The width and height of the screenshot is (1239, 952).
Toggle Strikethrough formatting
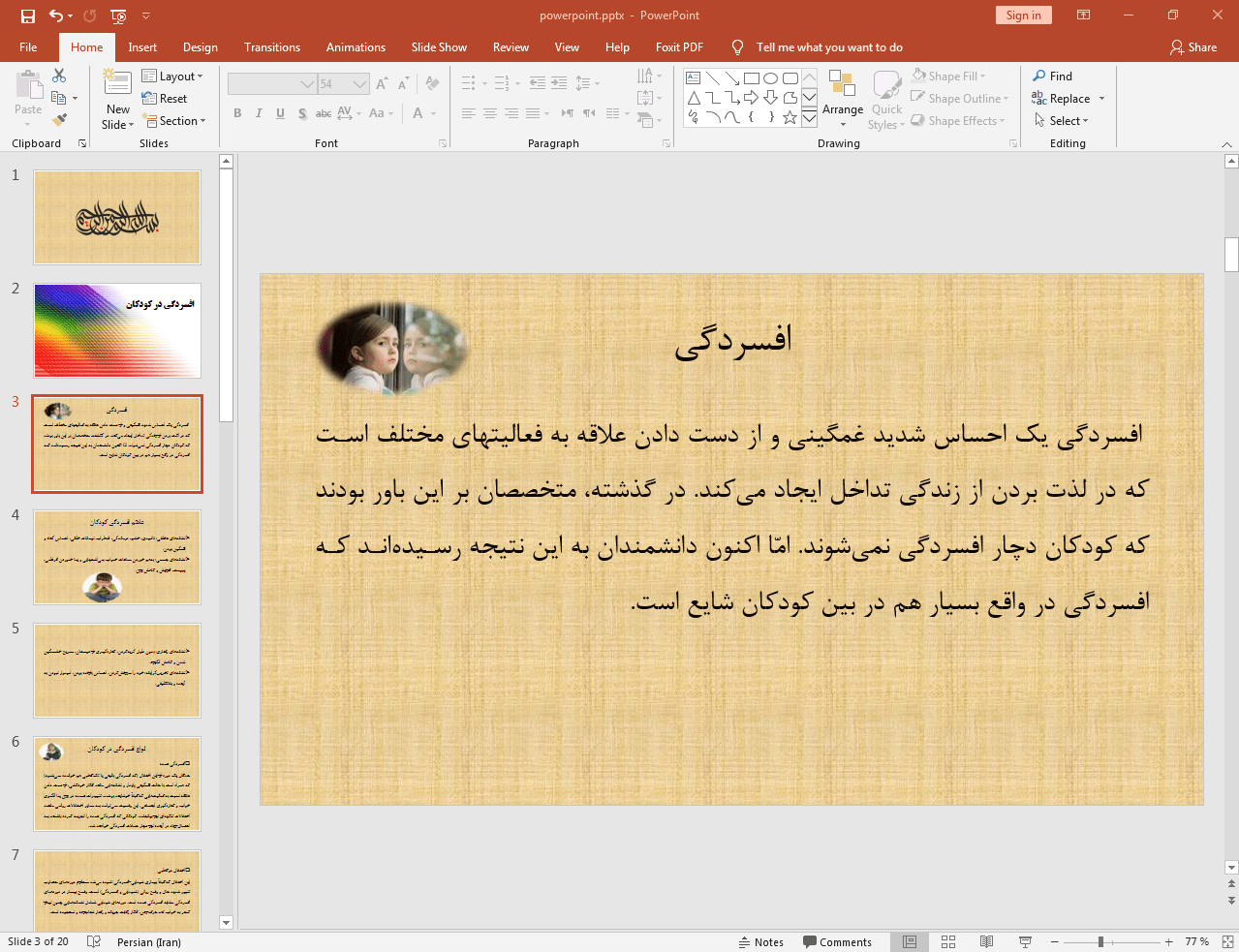324,113
